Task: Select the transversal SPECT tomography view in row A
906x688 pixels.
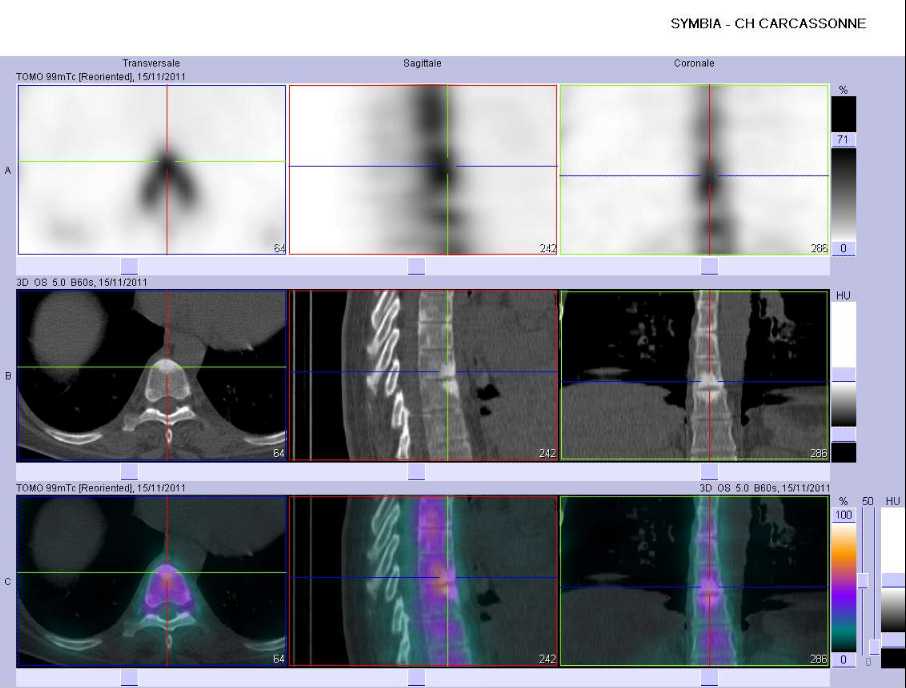Action: click(x=152, y=170)
